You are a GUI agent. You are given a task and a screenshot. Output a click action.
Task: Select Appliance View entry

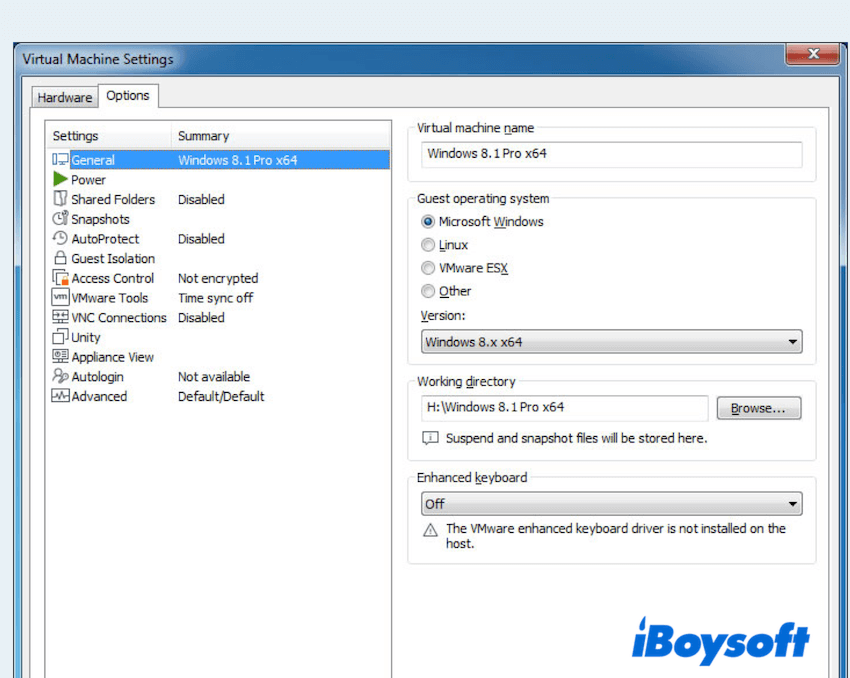coord(112,357)
